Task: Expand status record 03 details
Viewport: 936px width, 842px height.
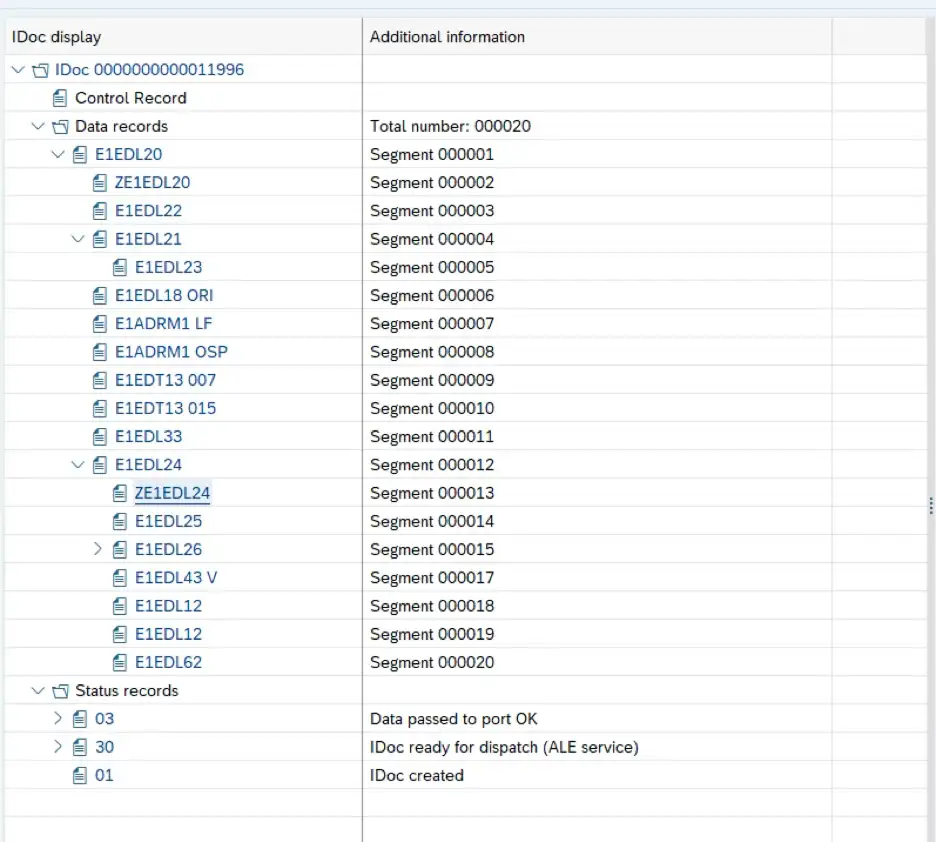Action: (x=58, y=719)
